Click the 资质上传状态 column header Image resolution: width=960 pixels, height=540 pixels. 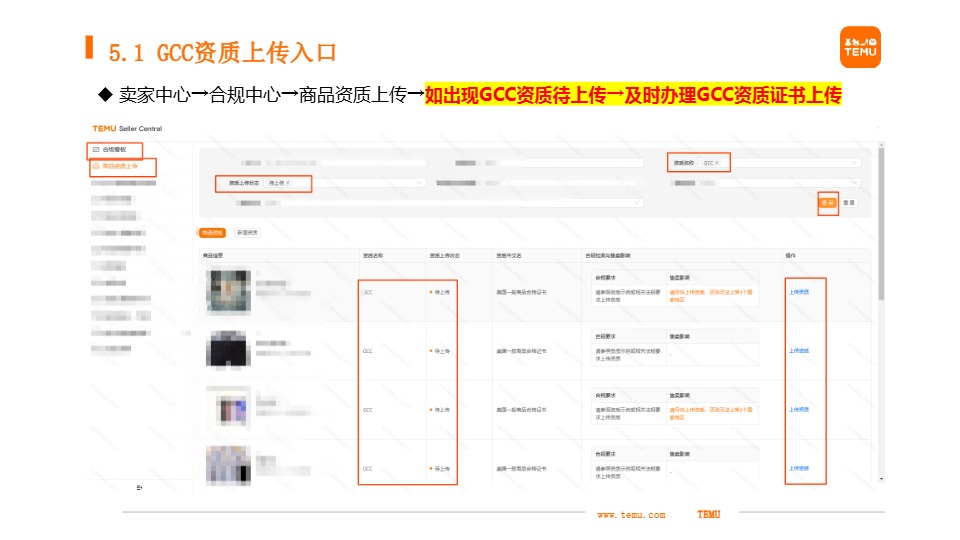pyautogui.click(x=444, y=255)
